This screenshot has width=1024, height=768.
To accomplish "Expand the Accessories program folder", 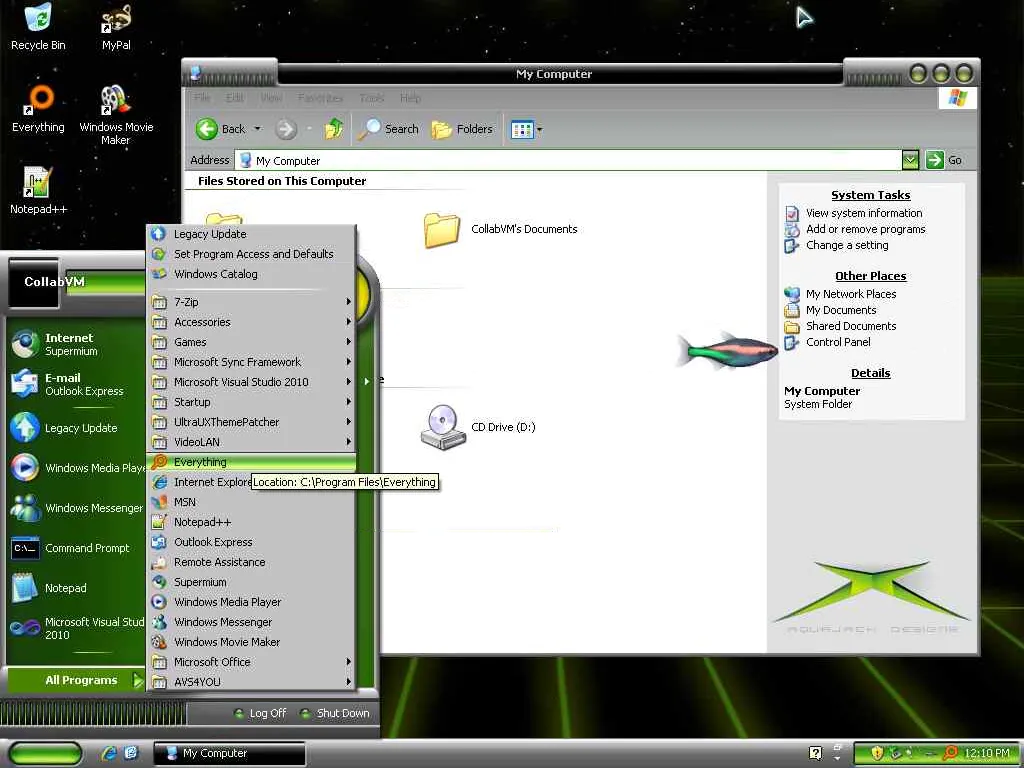I will (251, 322).
